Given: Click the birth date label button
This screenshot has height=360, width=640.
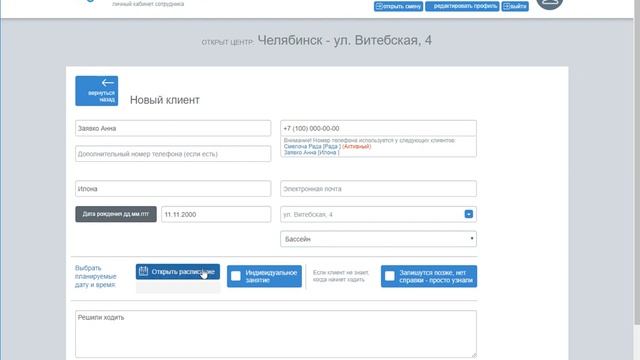Looking at the screenshot, I should [116, 214].
